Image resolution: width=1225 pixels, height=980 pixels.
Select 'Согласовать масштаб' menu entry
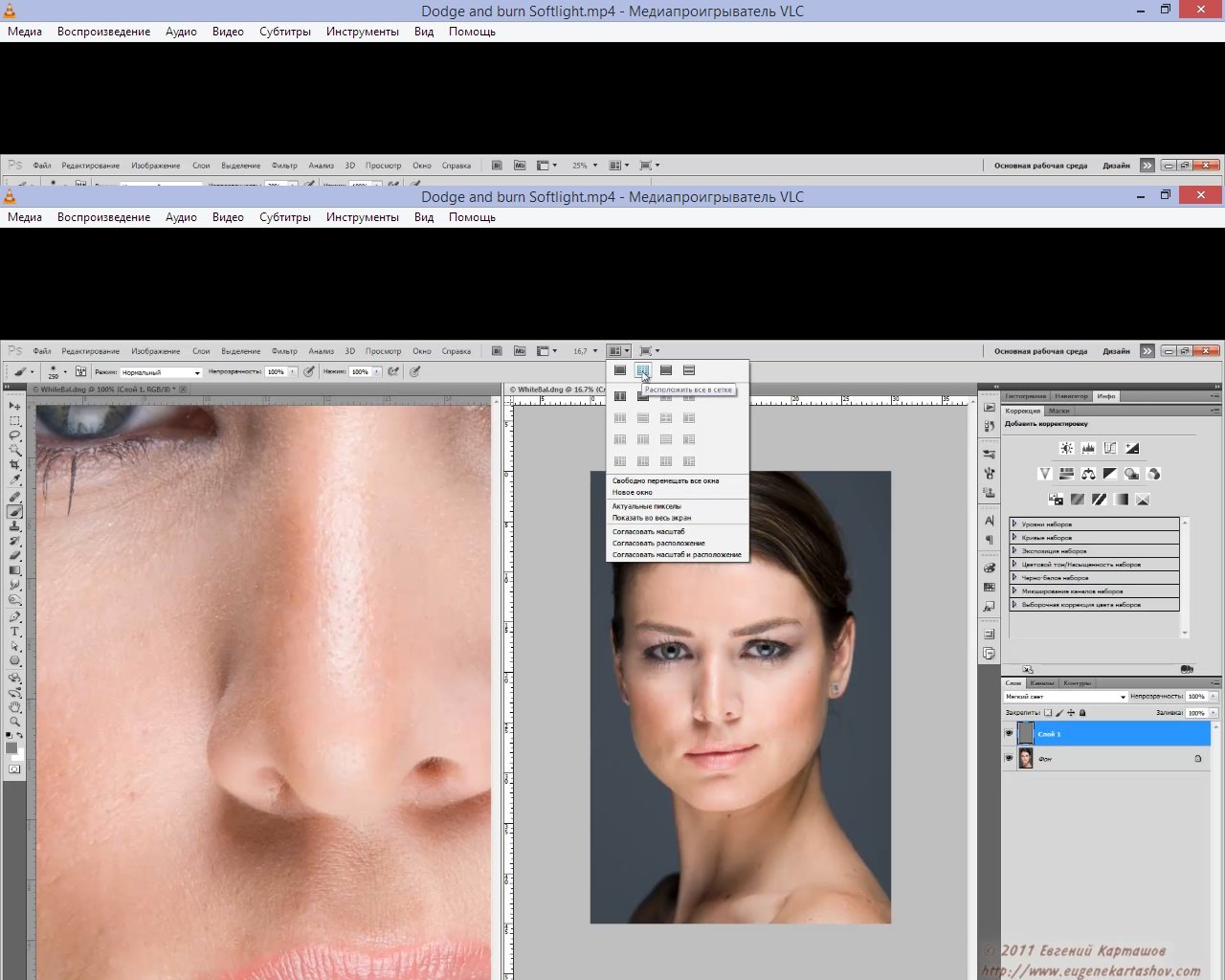[x=649, y=532]
